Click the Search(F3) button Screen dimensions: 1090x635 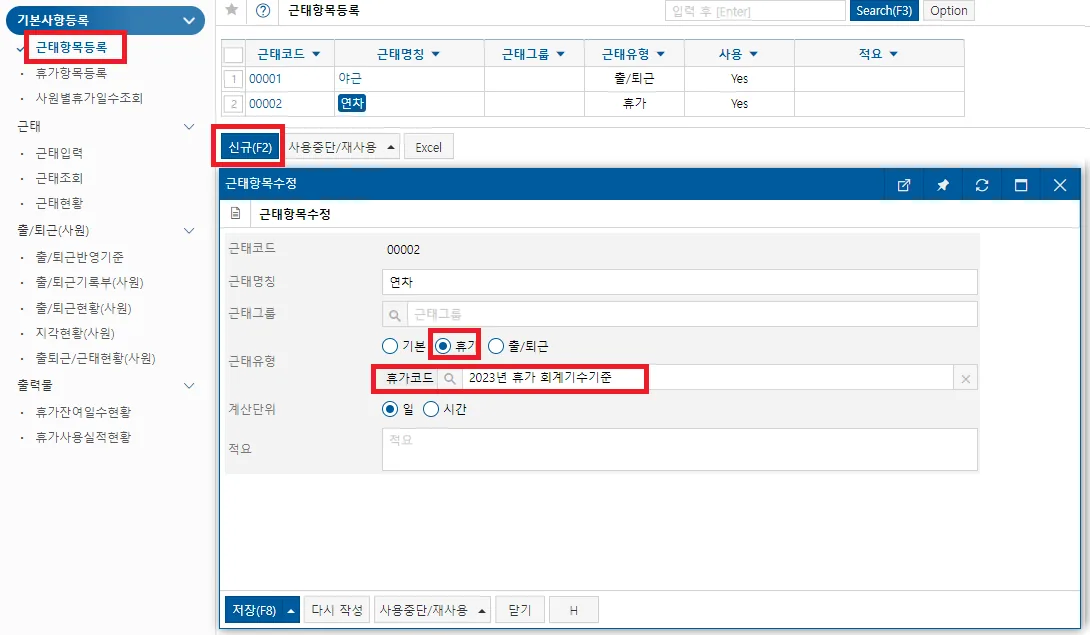coord(884,10)
